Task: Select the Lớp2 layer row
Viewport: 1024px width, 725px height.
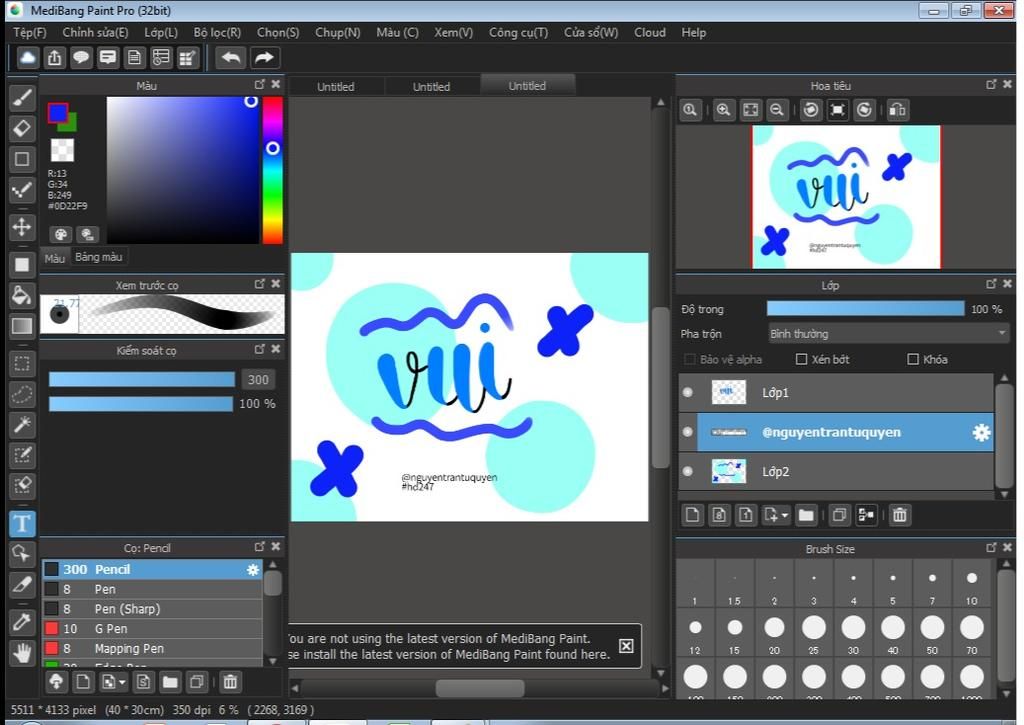Action: coord(836,472)
